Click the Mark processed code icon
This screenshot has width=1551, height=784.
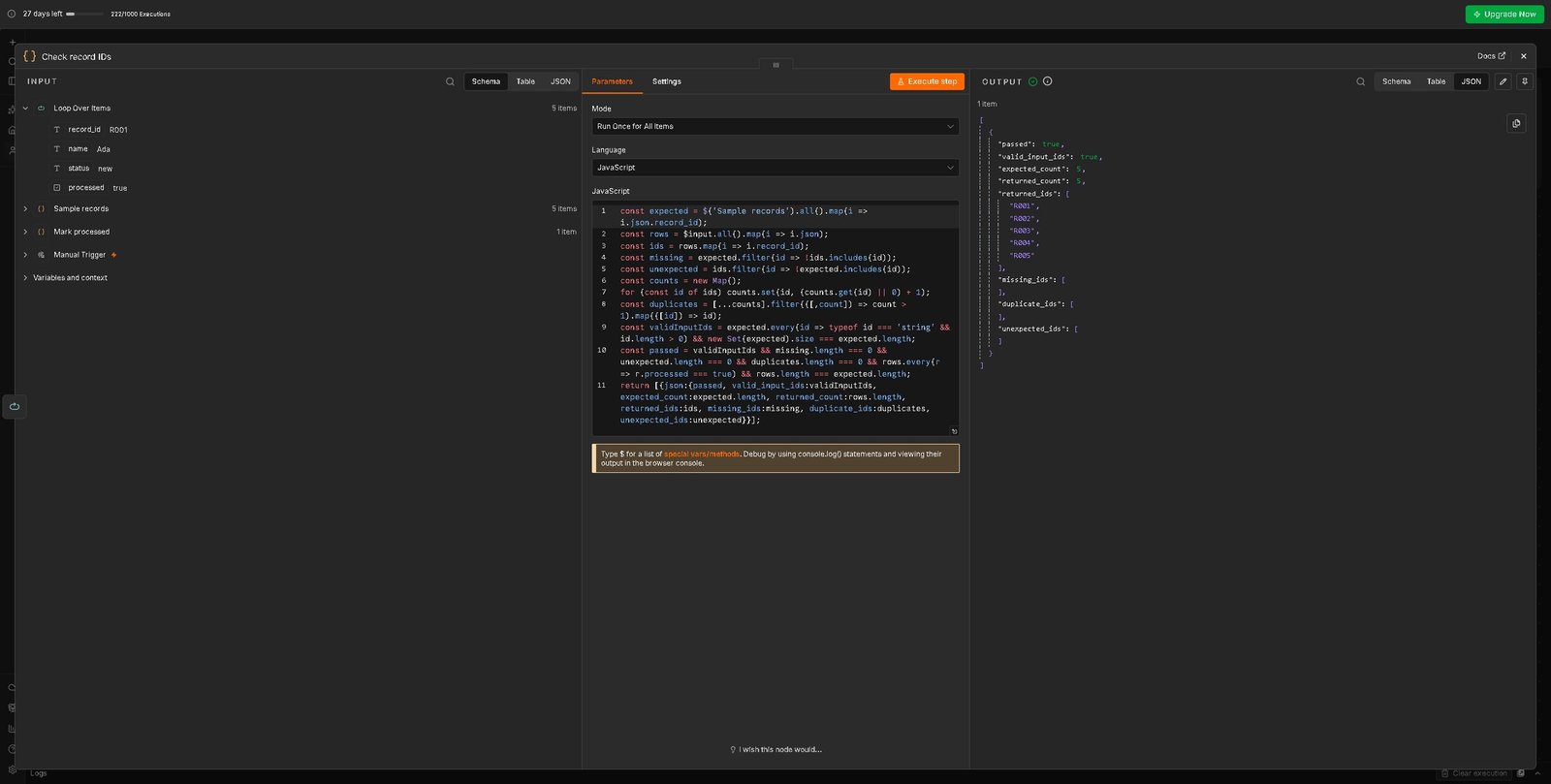41,232
